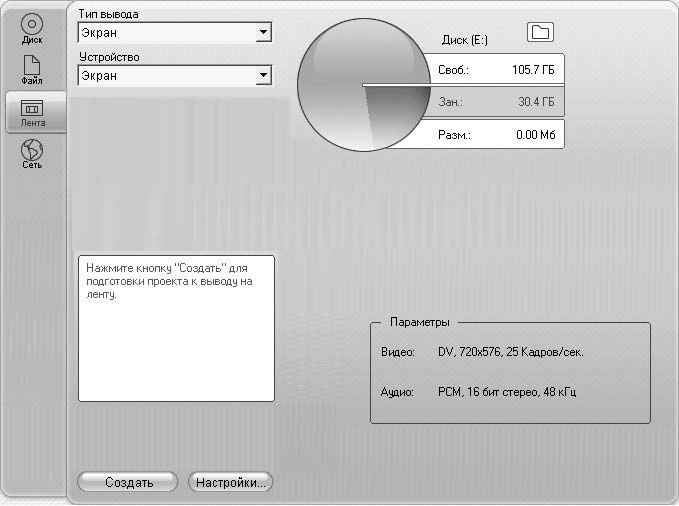Click the Устройство combo box showing Экран
The height and width of the screenshot is (506, 679).
click(166, 75)
